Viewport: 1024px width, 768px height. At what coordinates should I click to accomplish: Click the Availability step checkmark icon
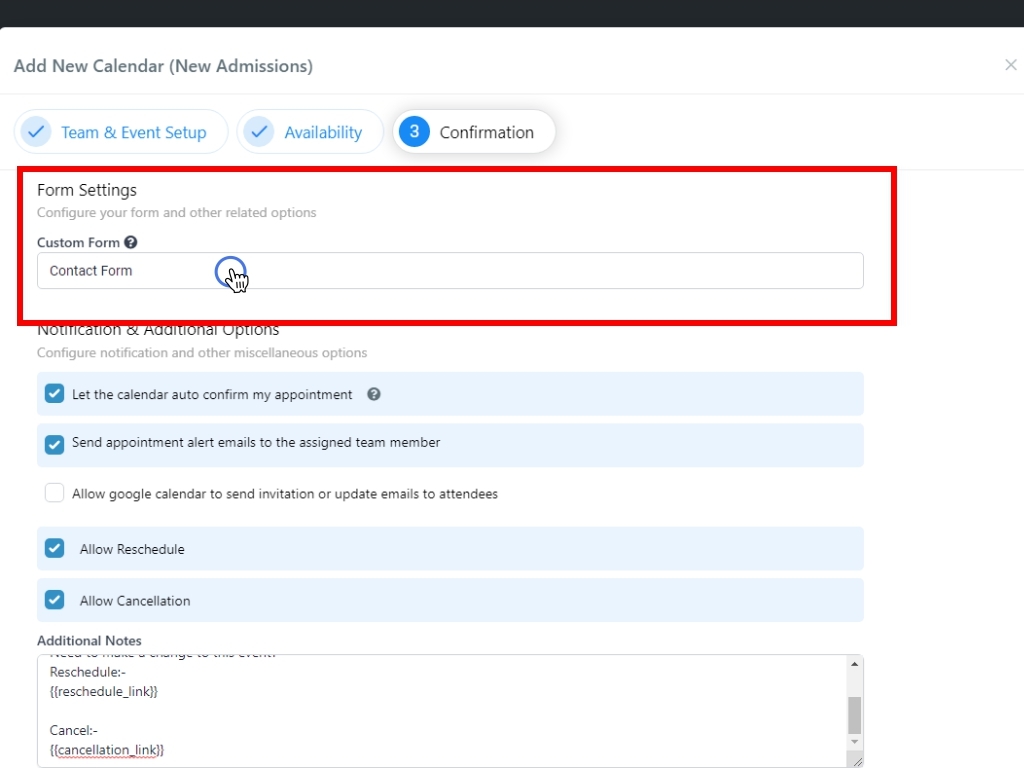click(259, 132)
